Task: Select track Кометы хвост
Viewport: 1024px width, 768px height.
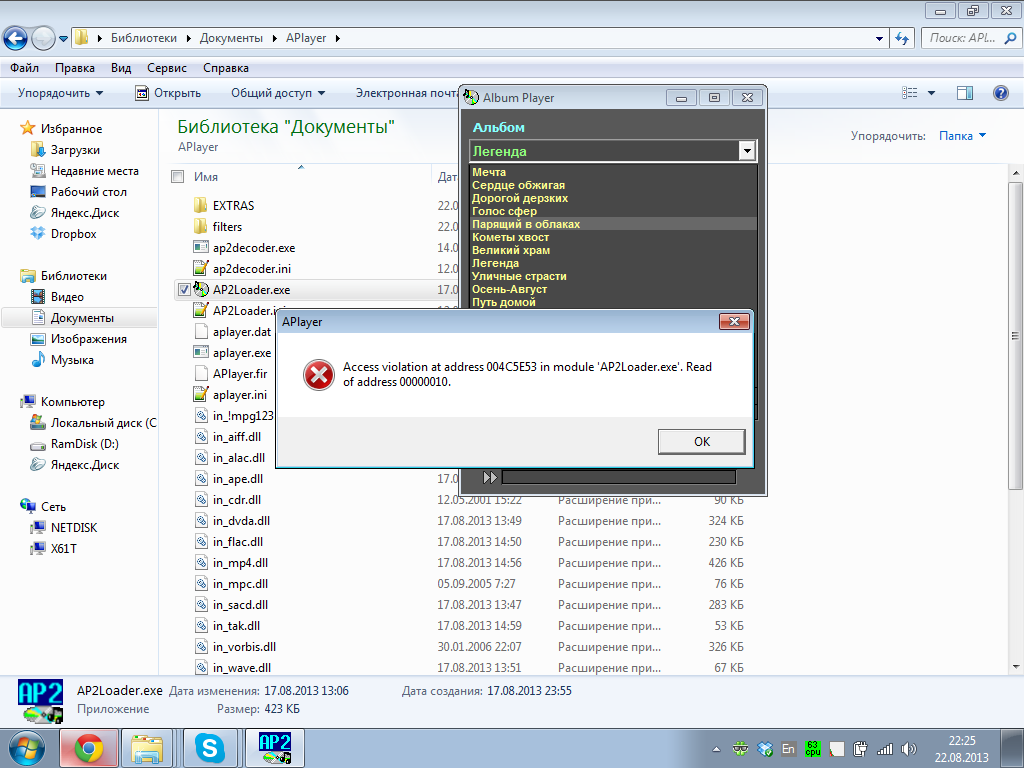Action: [510, 237]
